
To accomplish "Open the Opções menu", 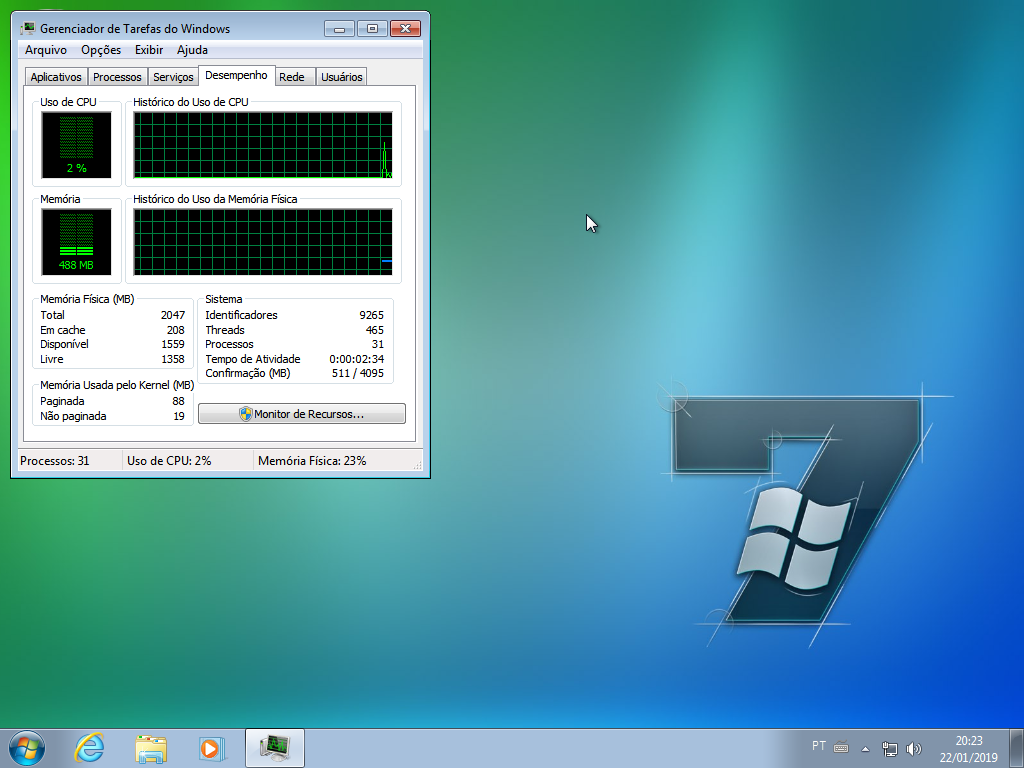I will click(101, 49).
